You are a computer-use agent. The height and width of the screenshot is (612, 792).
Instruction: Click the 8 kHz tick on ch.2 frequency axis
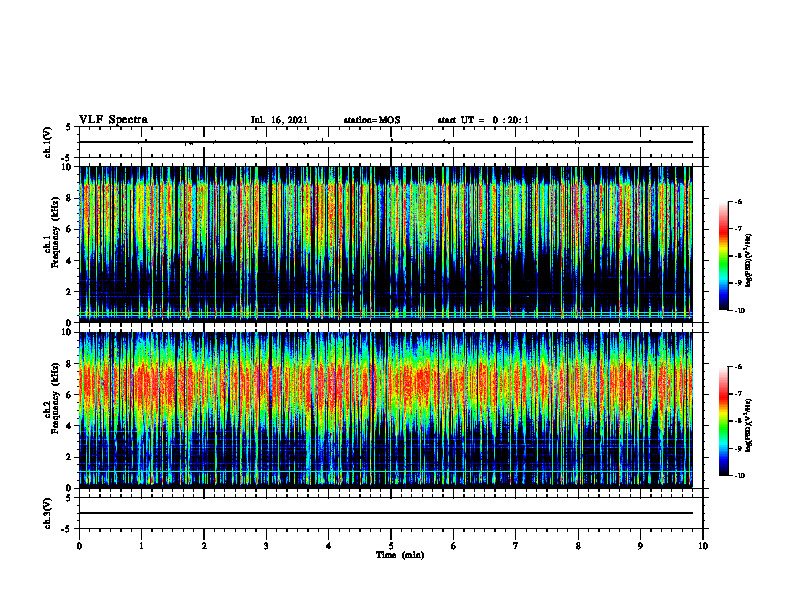click(x=70, y=364)
